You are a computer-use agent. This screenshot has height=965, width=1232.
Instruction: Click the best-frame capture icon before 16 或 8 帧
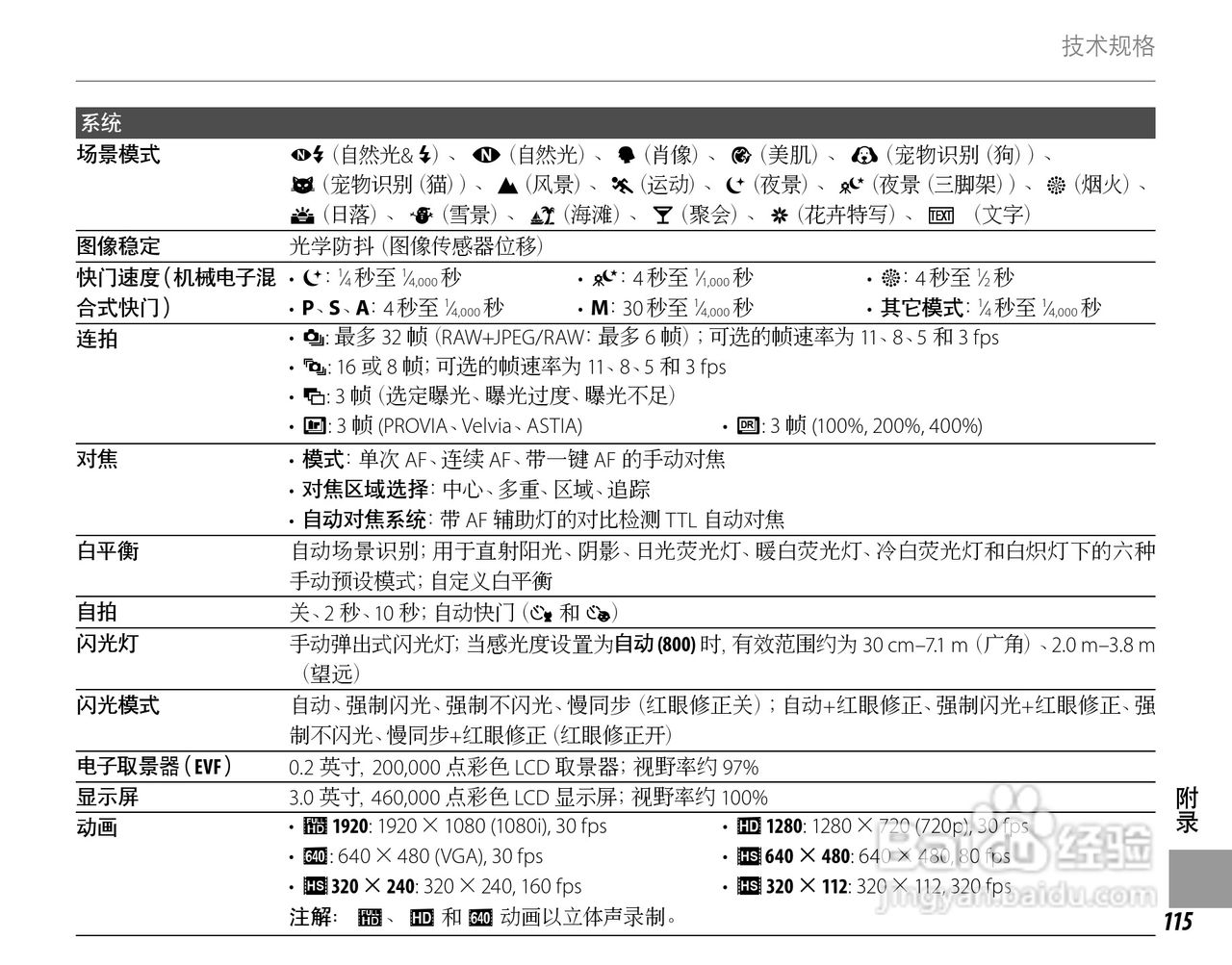[314, 368]
